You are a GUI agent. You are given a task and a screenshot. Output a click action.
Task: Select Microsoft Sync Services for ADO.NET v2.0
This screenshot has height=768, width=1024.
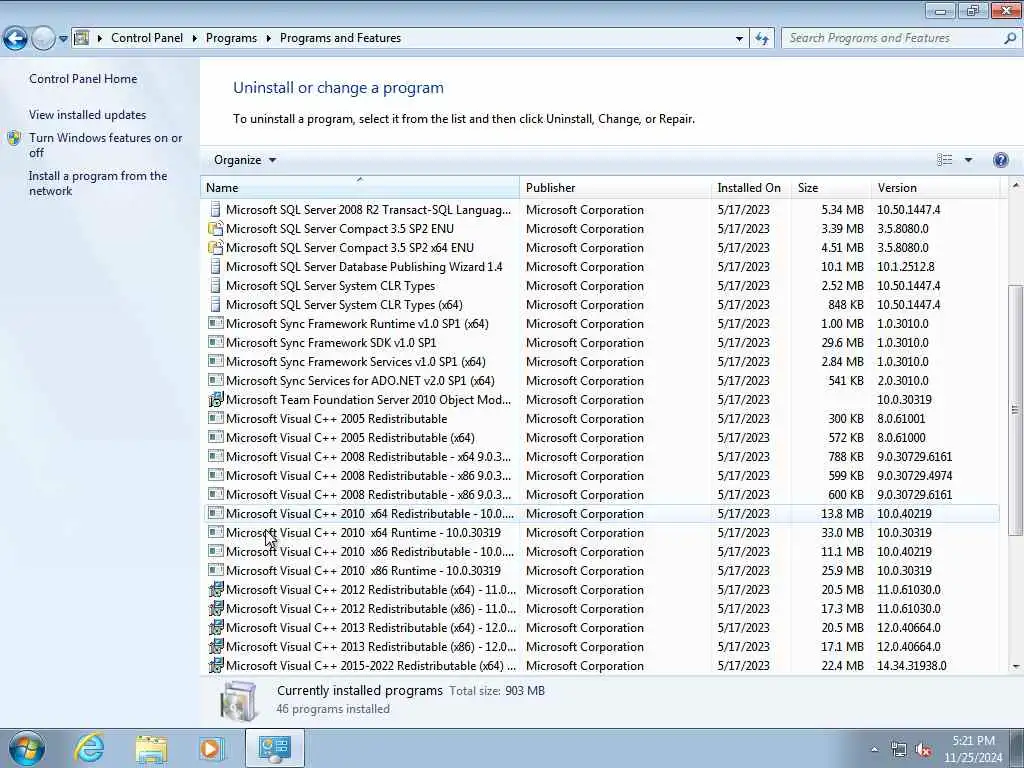[601, 381]
